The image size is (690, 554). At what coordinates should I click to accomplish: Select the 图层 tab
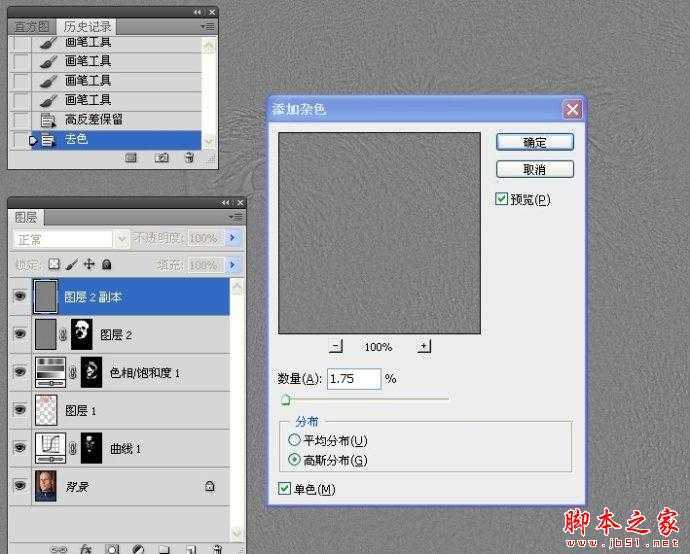26,217
